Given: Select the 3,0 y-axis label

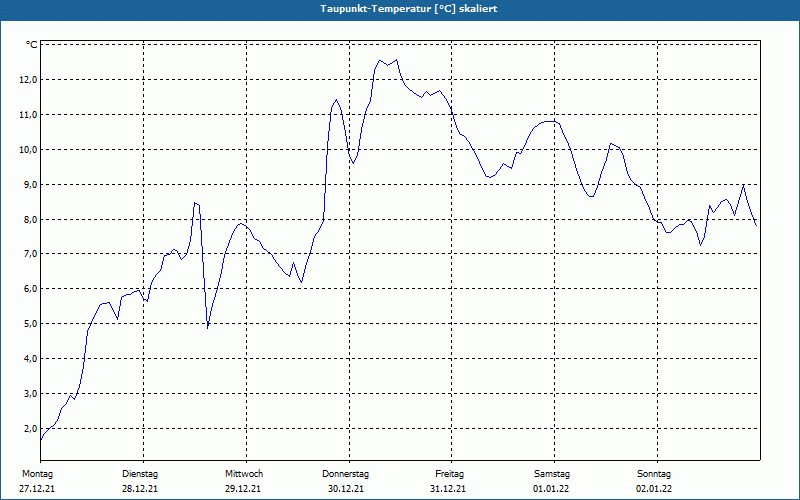Looking at the screenshot, I should coord(30,393).
